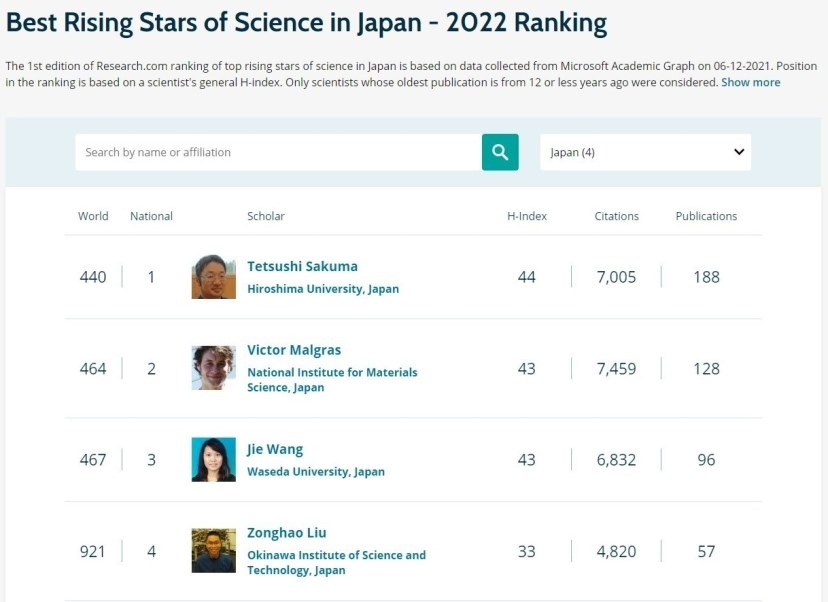Open Tetsushi Sakuma scholar name link
Viewport: 828px width, 602px height.
pyautogui.click(x=302, y=266)
